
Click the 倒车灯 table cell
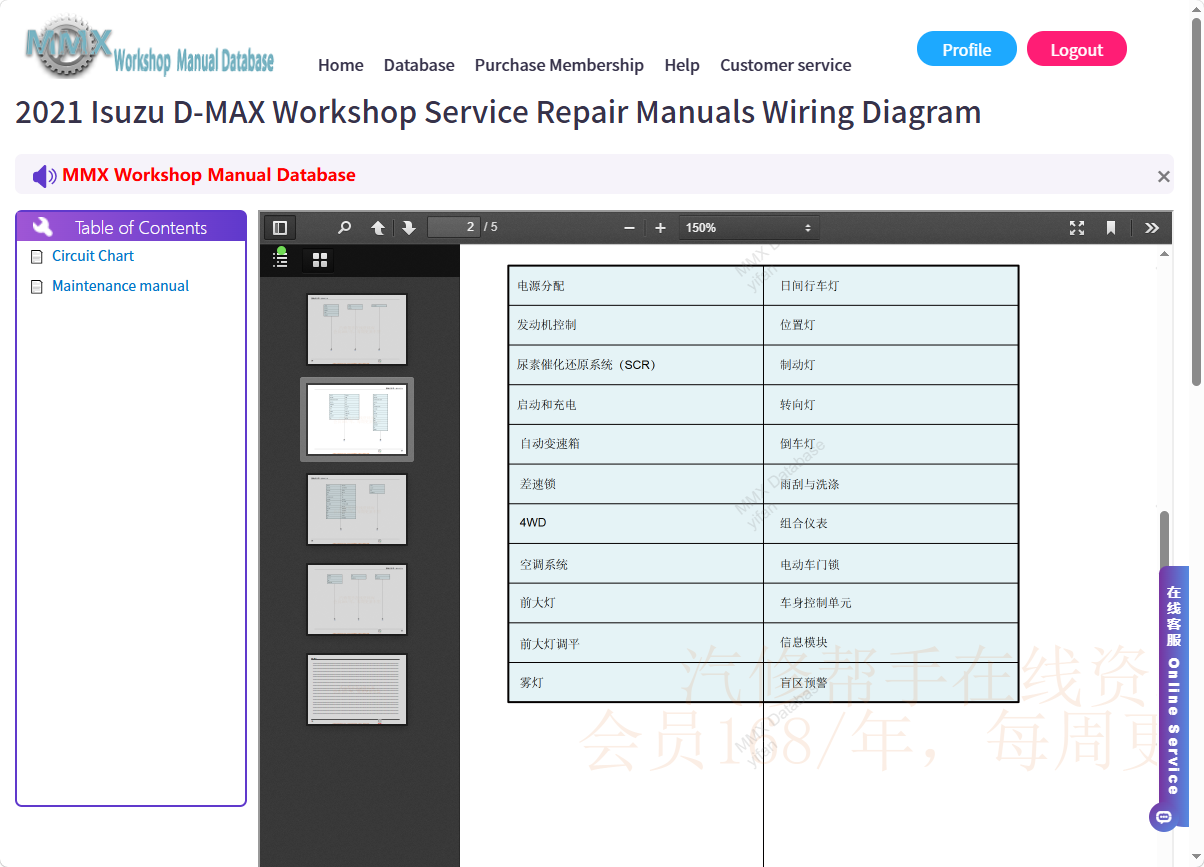click(x=891, y=444)
